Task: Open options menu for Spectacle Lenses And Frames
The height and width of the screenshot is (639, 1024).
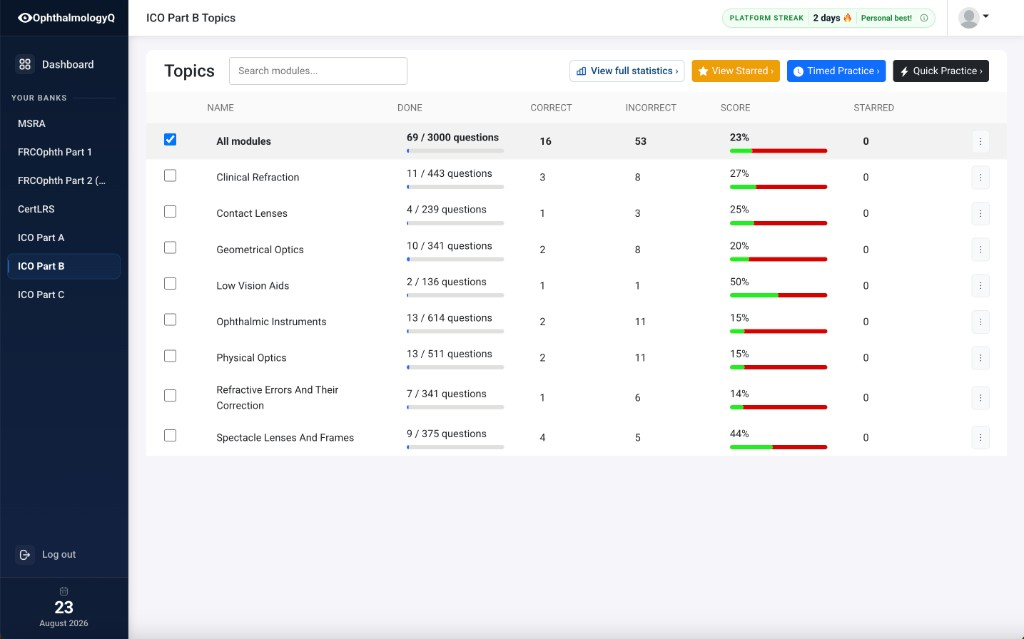Action: click(980, 437)
